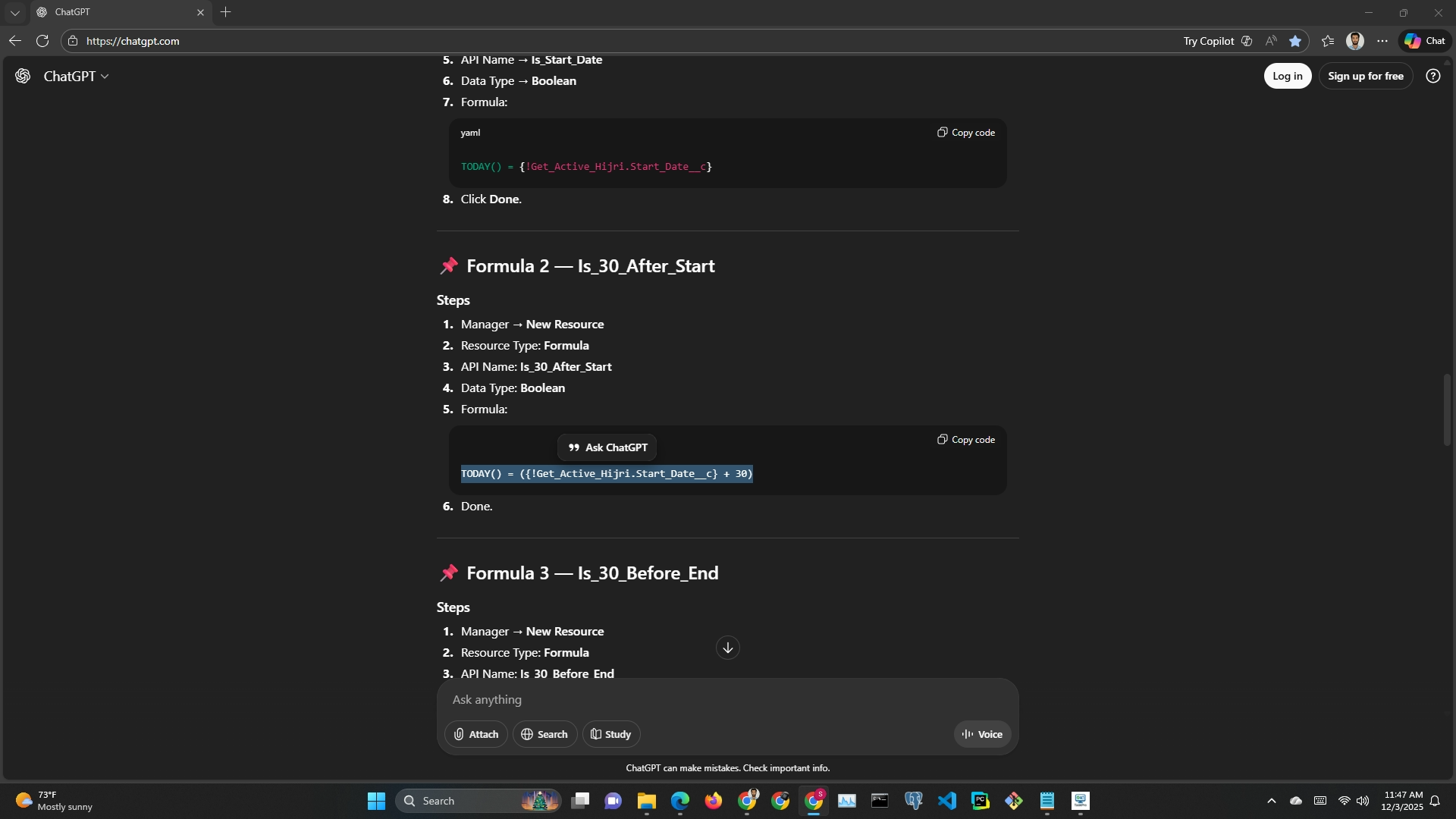Select the ChatGPT browser tab
This screenshot has height=819, width=1456.
coord(114,12)
